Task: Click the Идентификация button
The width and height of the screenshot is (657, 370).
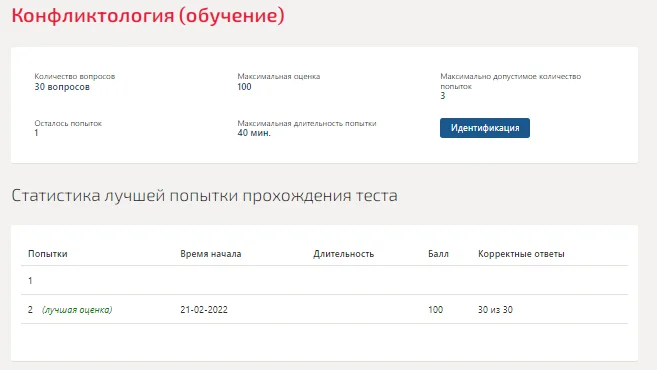Action: coord(485,128)
